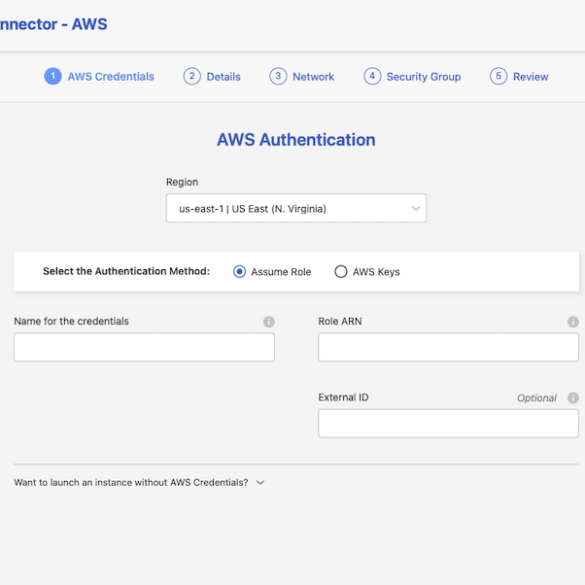Viewport: 585px width, 585px height.
Task: Click the step 4 circle icon
Action: point(372,76)
